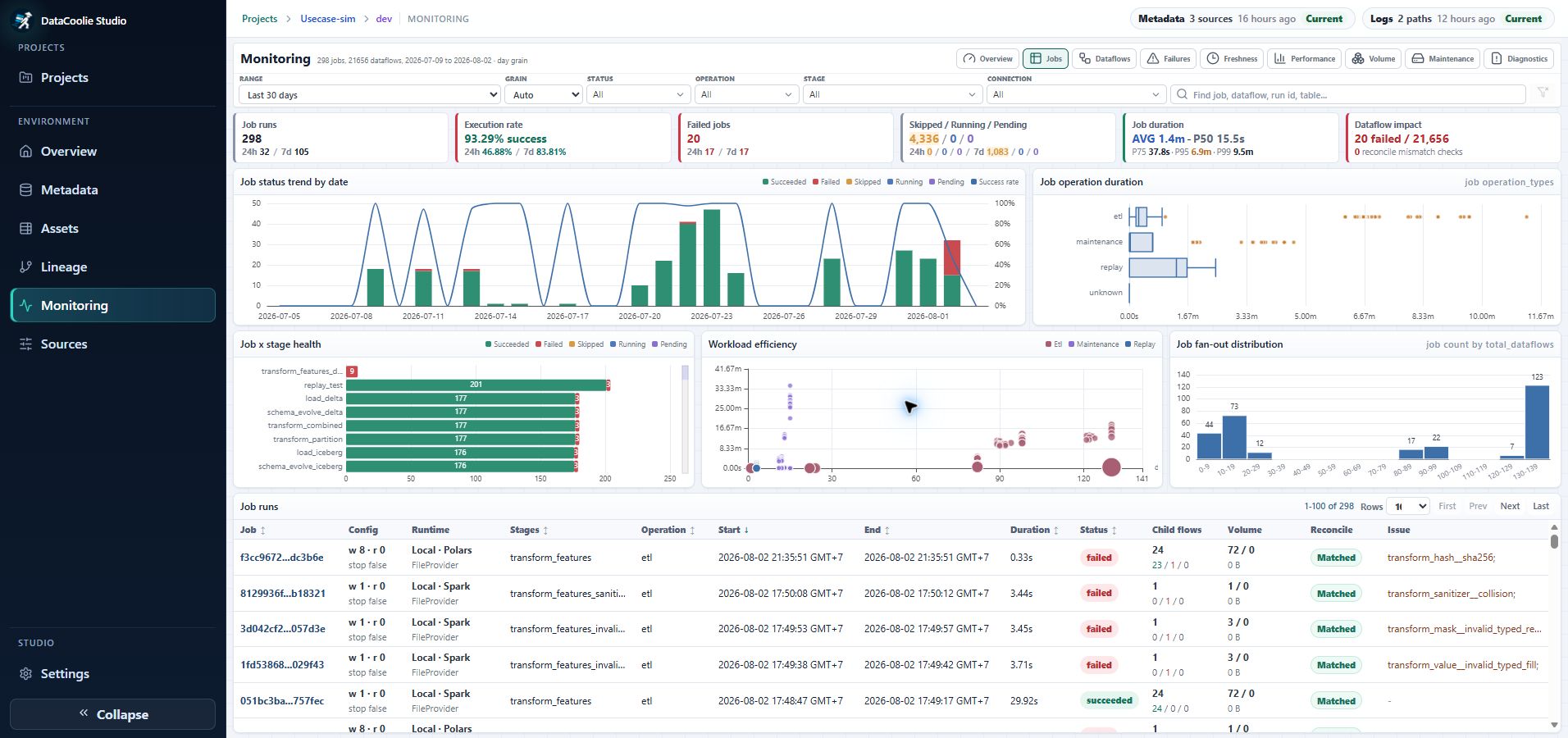Click the Projects breadcrumb link
The image size is (1568, 738).
[259, 19]
